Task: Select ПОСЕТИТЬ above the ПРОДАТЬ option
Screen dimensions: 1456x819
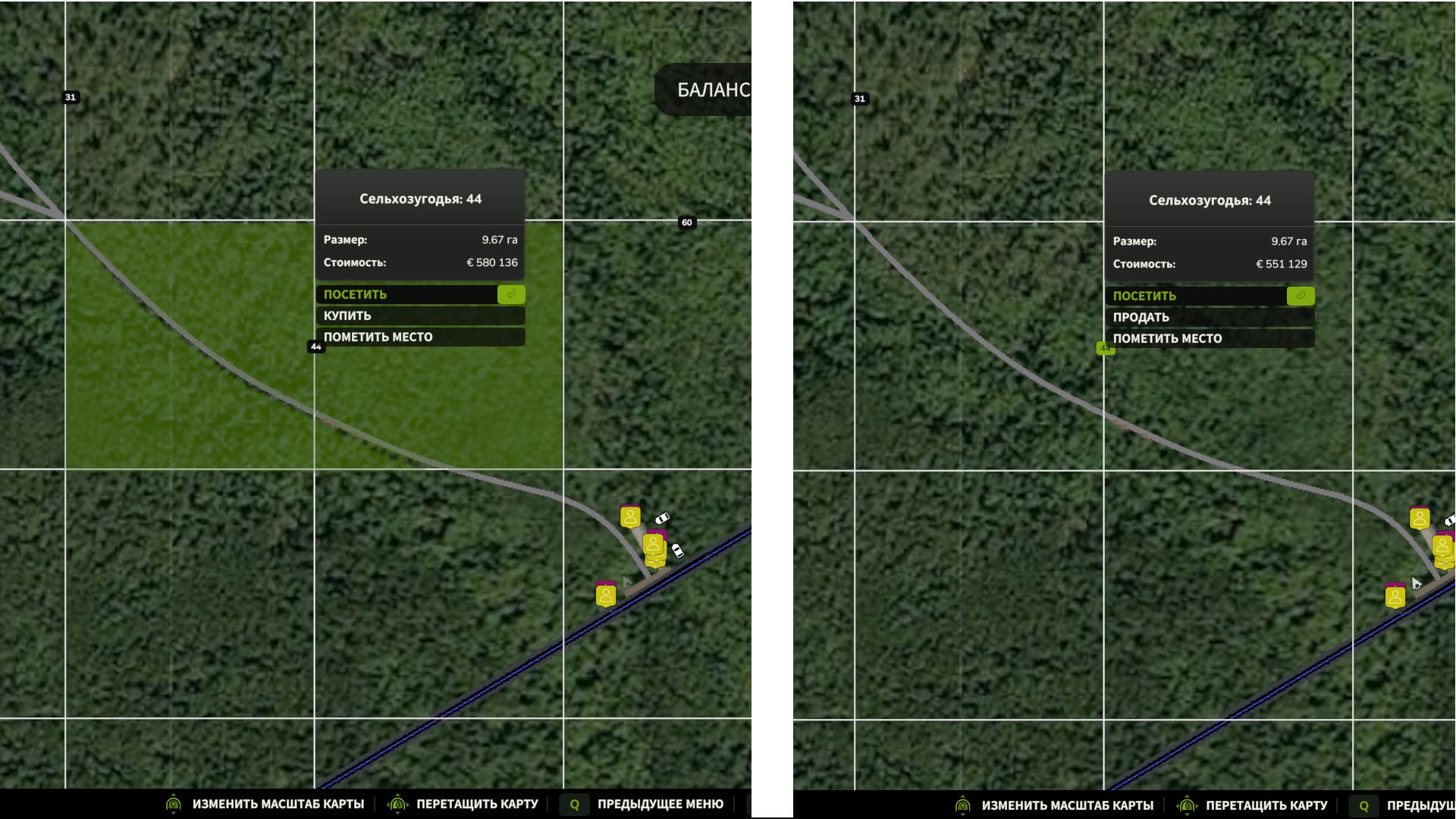Action: coord(1210,296)
